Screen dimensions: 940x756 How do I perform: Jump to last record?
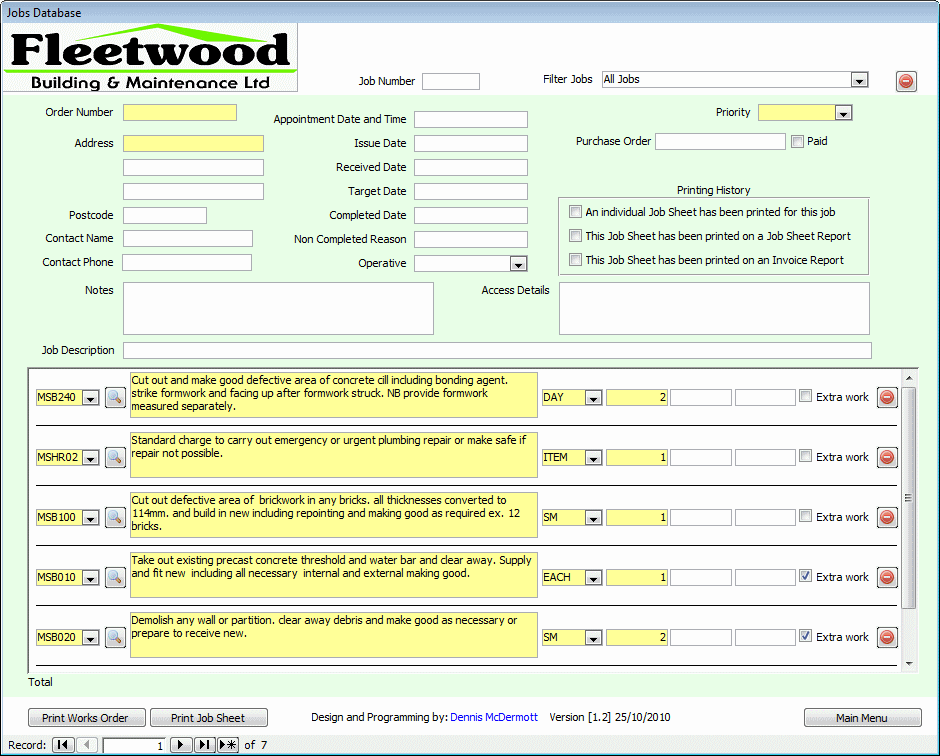pyautogui.click(x=204, y=745)
